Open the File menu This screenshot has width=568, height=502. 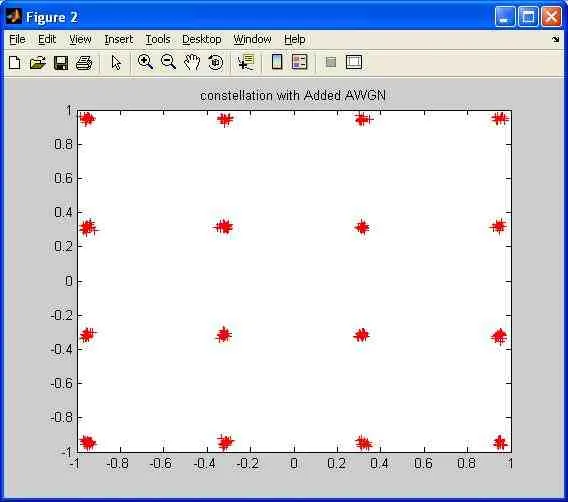(x=17, y=39)
